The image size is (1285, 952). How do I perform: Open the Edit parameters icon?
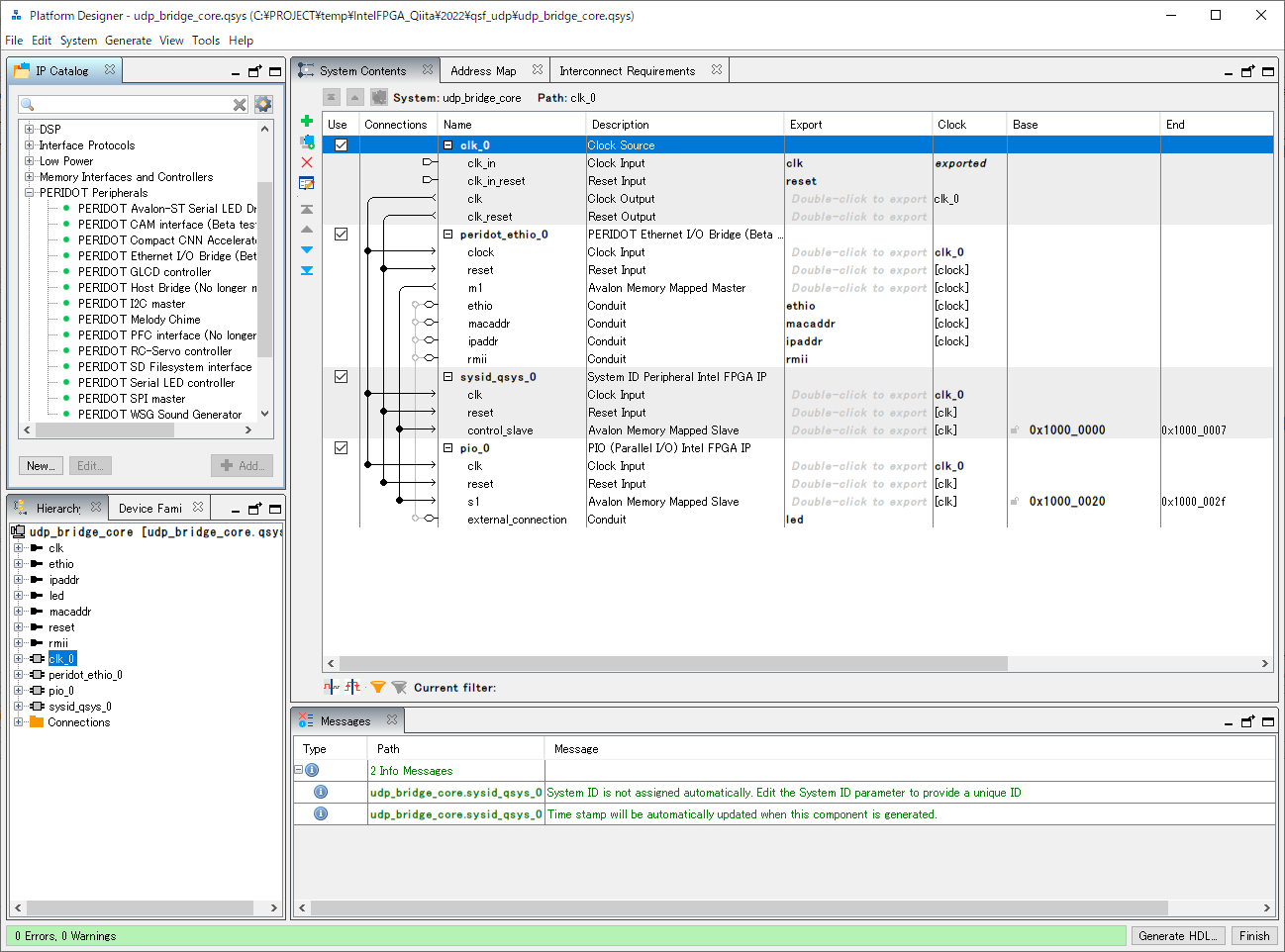click(x=306, y=182)
